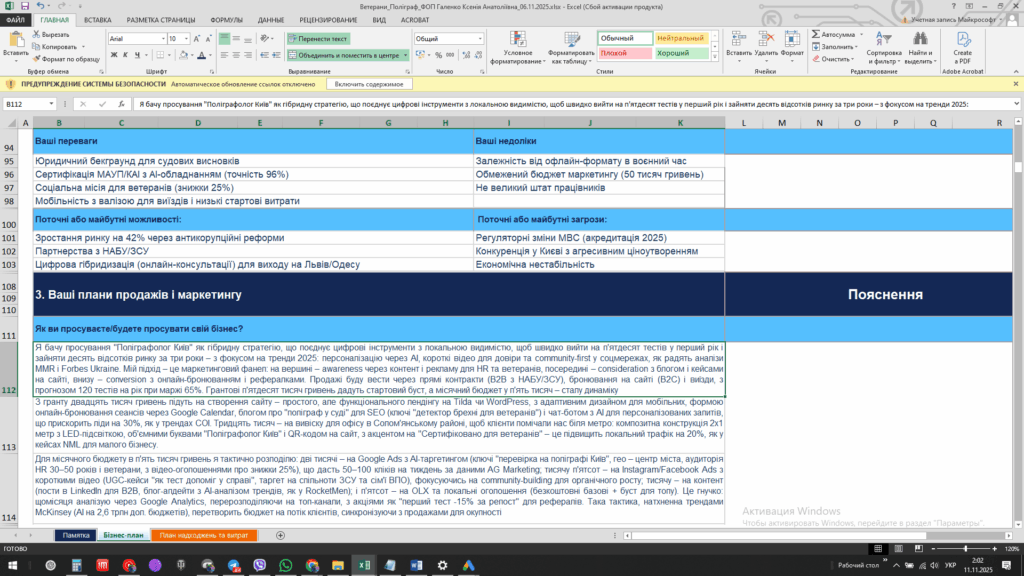Toggle bold formatting (Ж)
Image resolution: width=1024 pixels, height=576 pixels.
point(113,55)
